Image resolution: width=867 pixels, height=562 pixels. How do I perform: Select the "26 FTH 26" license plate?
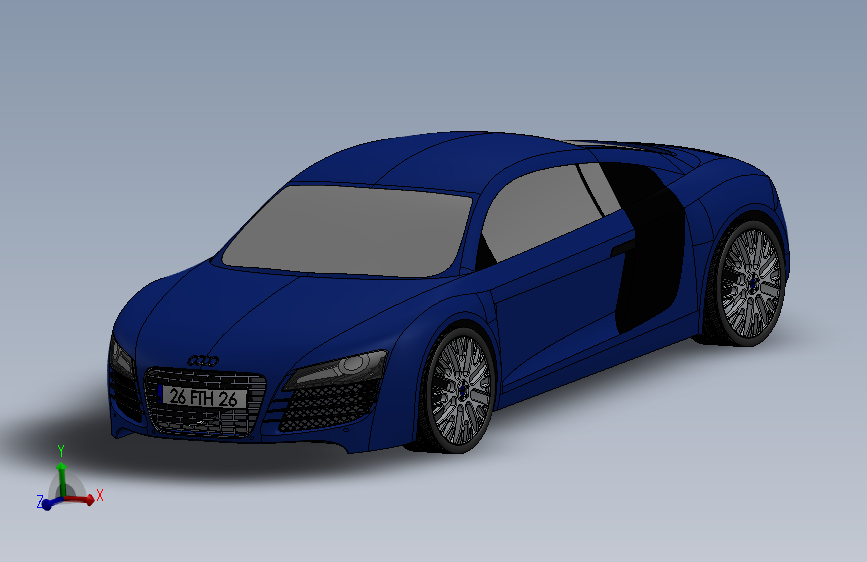pos(204,397)
